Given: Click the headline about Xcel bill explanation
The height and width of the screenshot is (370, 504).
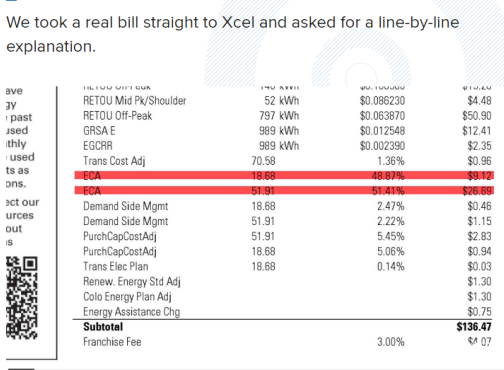Looking at the screenshot, I should click(233, 34).
